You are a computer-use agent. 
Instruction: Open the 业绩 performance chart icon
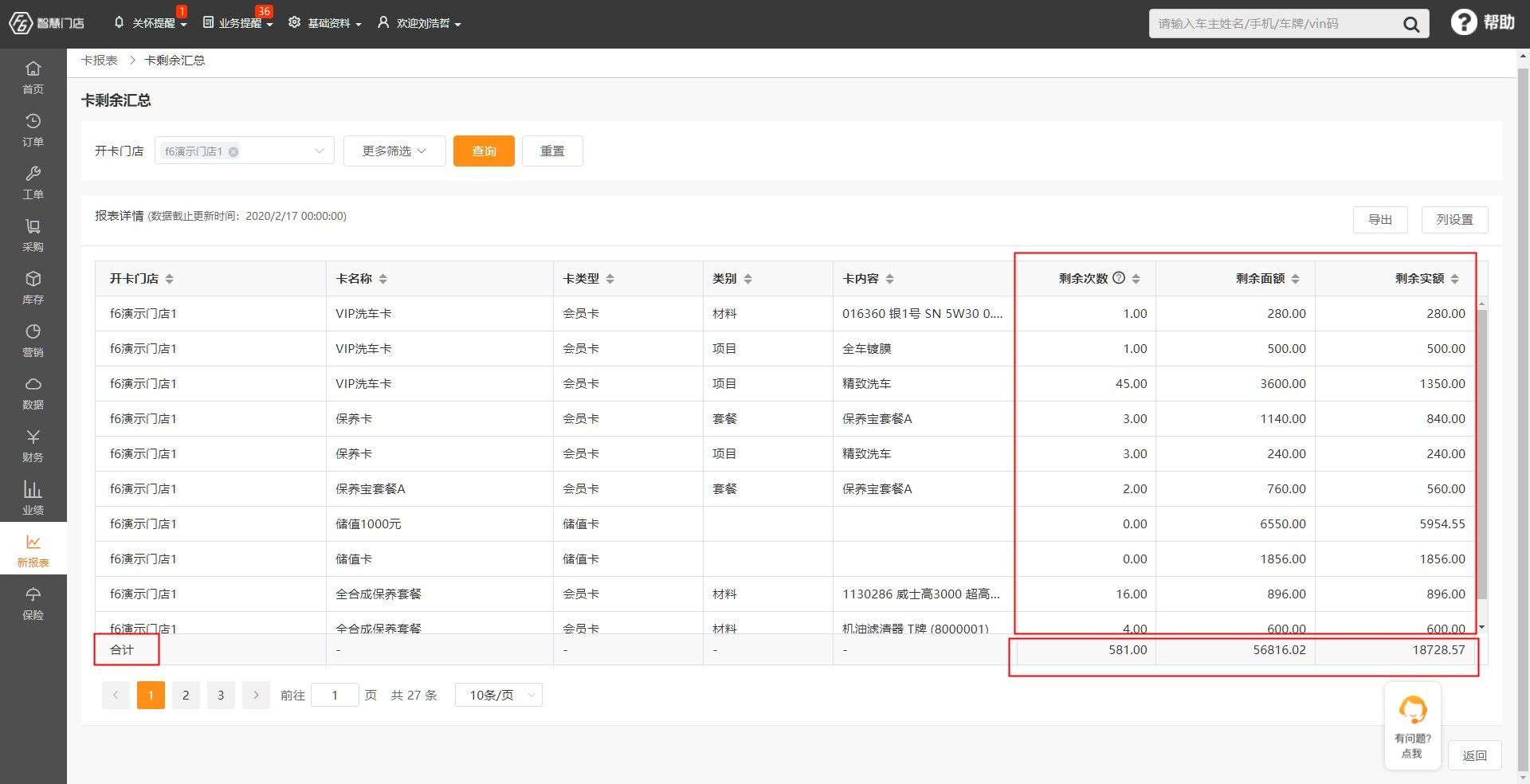click(x=33, y=497)
